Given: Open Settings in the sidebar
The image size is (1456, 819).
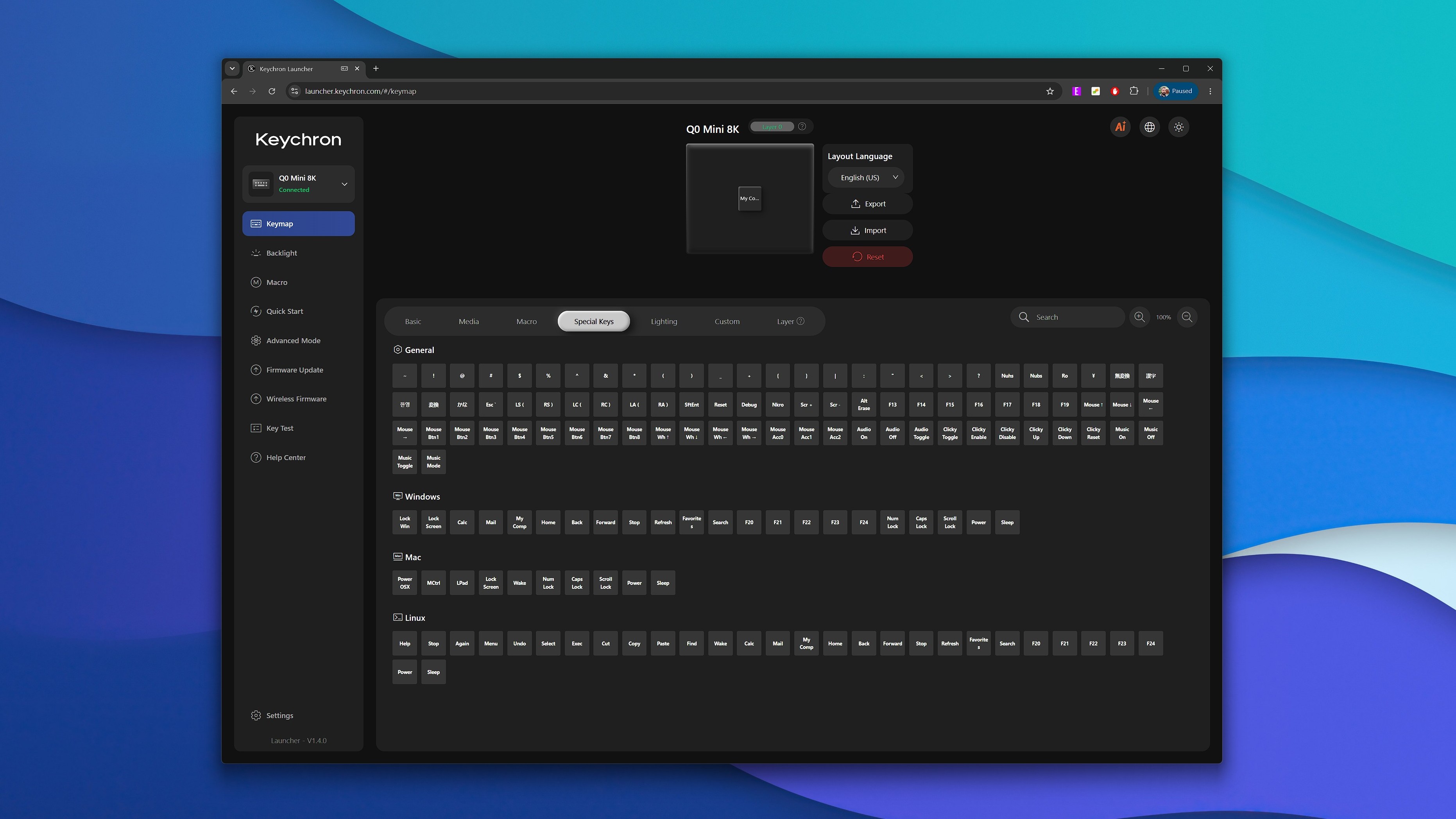Looking at the screenshot, I should click(299, 715).
